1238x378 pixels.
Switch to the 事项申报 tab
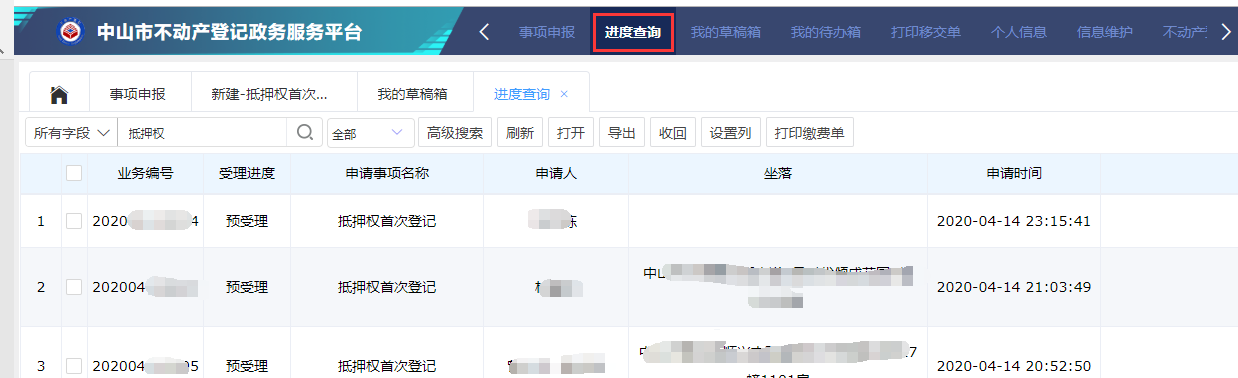[138, 94]
